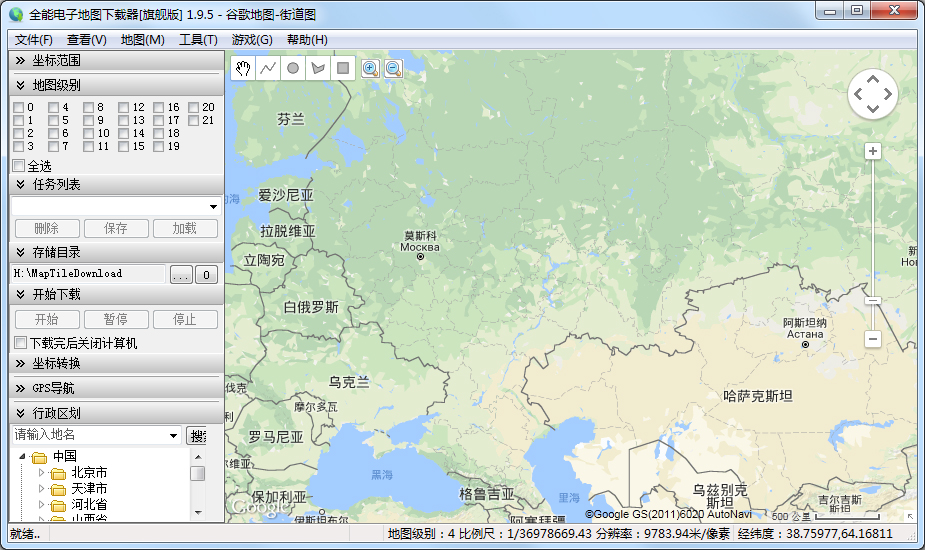Check map level 19 checkbox
This screenshot has width=925, height=550.
click(x=159, y=146)
